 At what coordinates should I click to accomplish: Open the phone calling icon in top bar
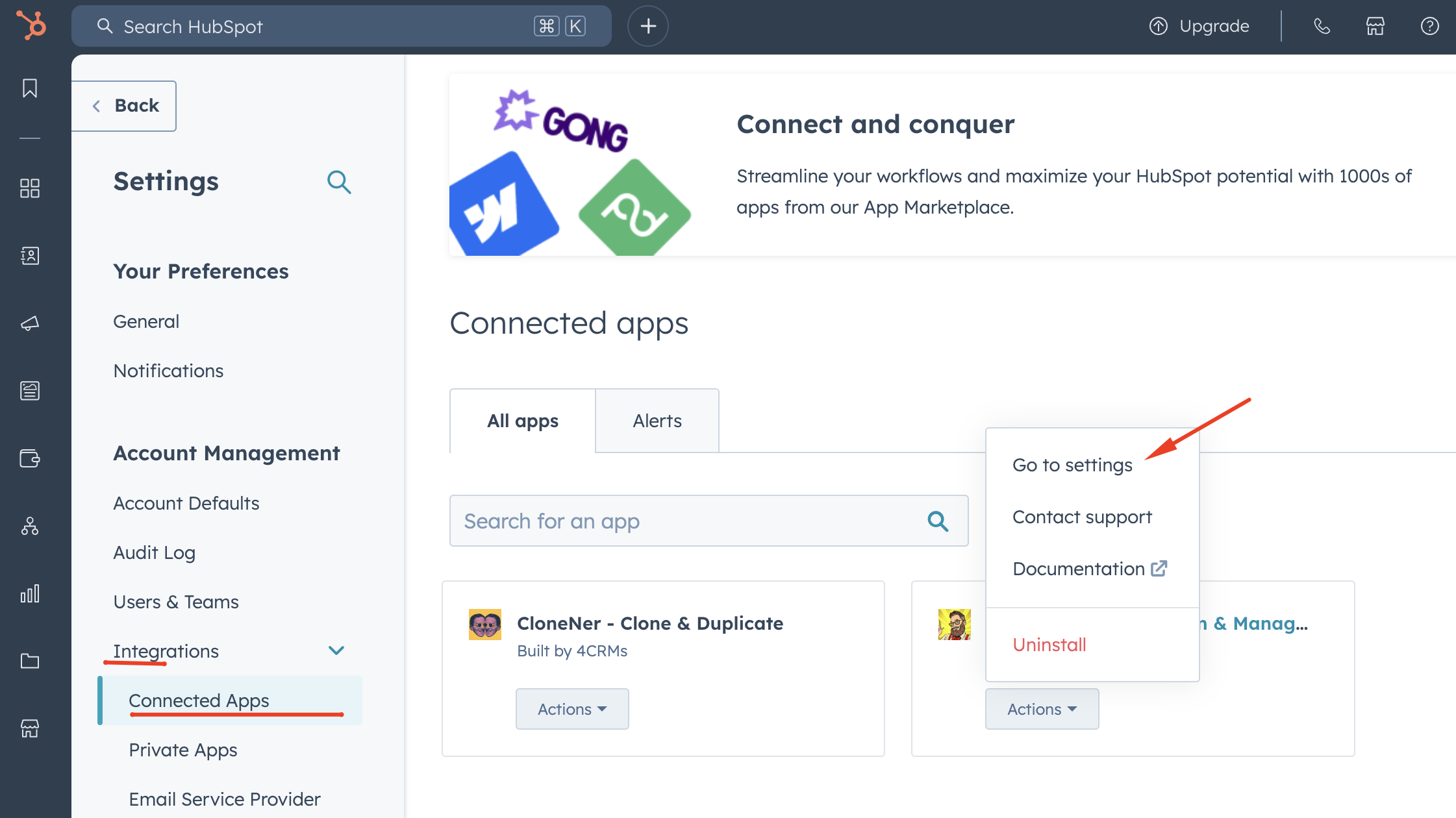1322,26
